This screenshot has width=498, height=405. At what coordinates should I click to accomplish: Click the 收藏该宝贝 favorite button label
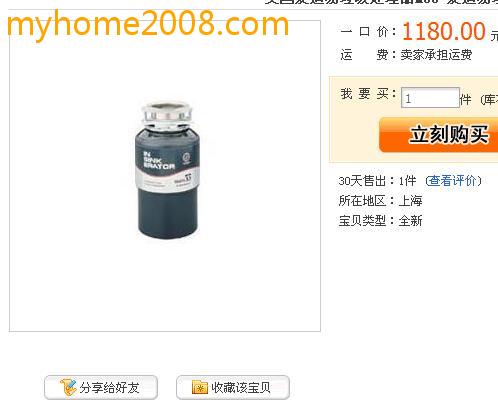(x=241, y=388)
